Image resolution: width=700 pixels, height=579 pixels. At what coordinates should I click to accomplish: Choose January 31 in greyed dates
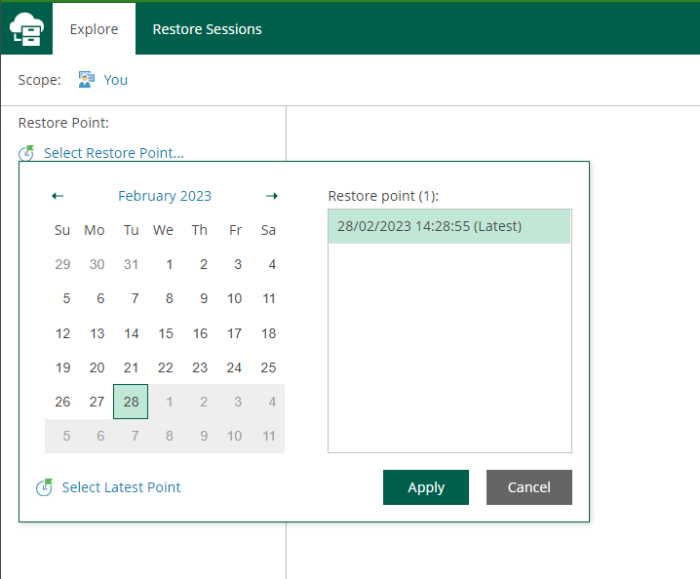[131, 264]
